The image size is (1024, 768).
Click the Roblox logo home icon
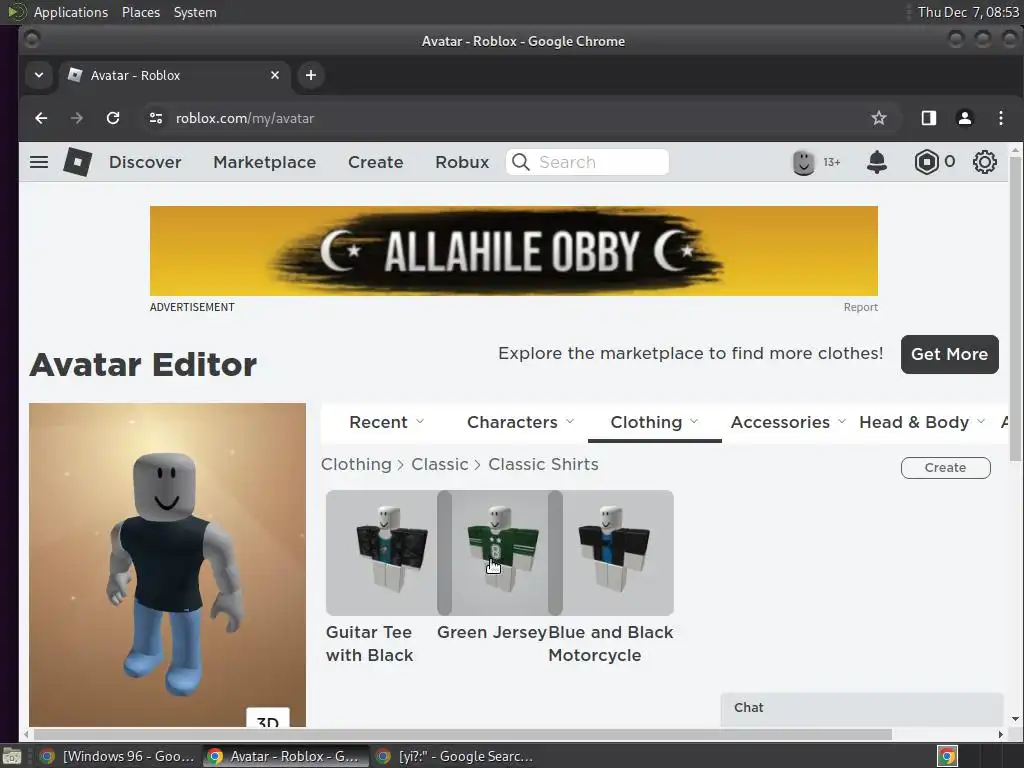point(78,162)
